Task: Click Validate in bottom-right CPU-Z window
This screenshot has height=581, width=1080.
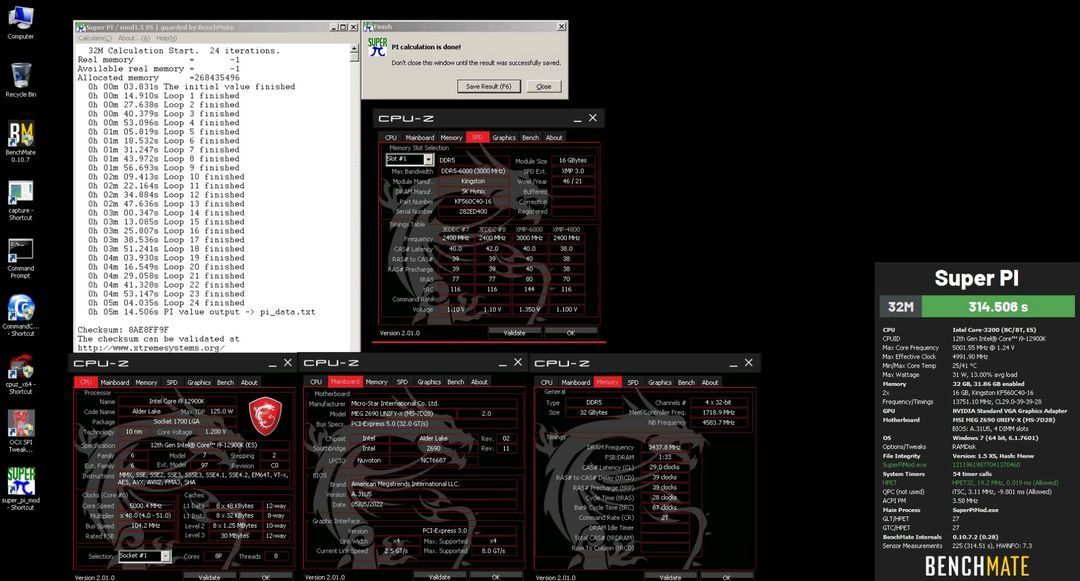Action: click(x=670, y=577)
